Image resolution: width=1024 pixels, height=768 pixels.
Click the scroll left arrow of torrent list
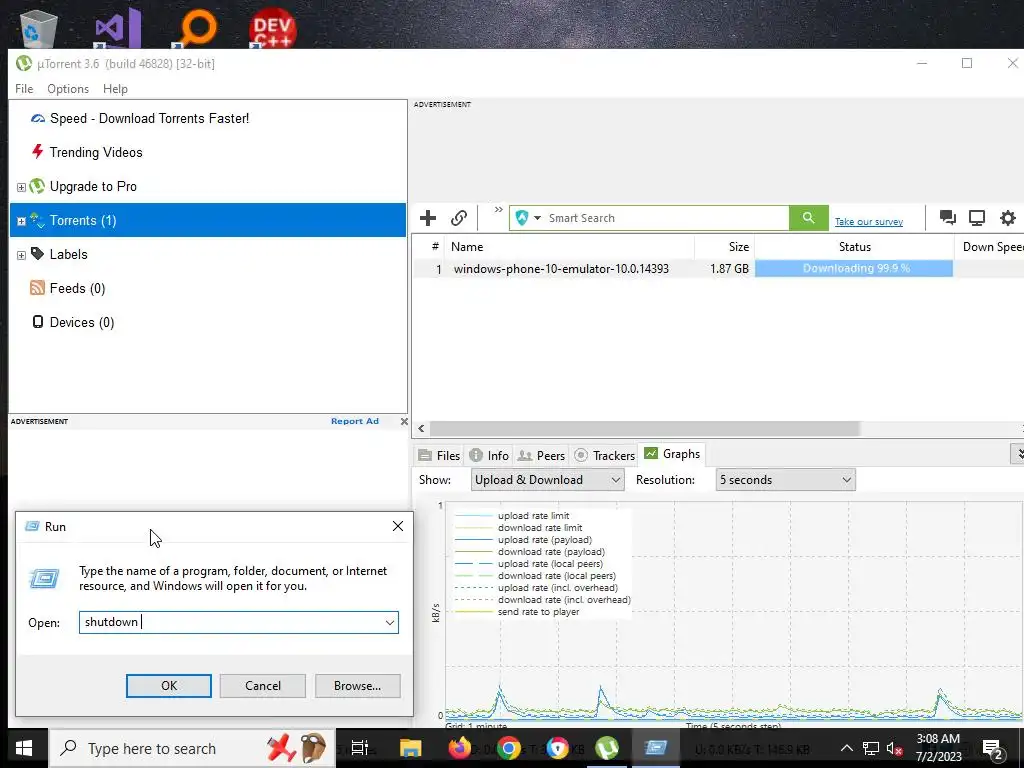coord(421,428)
